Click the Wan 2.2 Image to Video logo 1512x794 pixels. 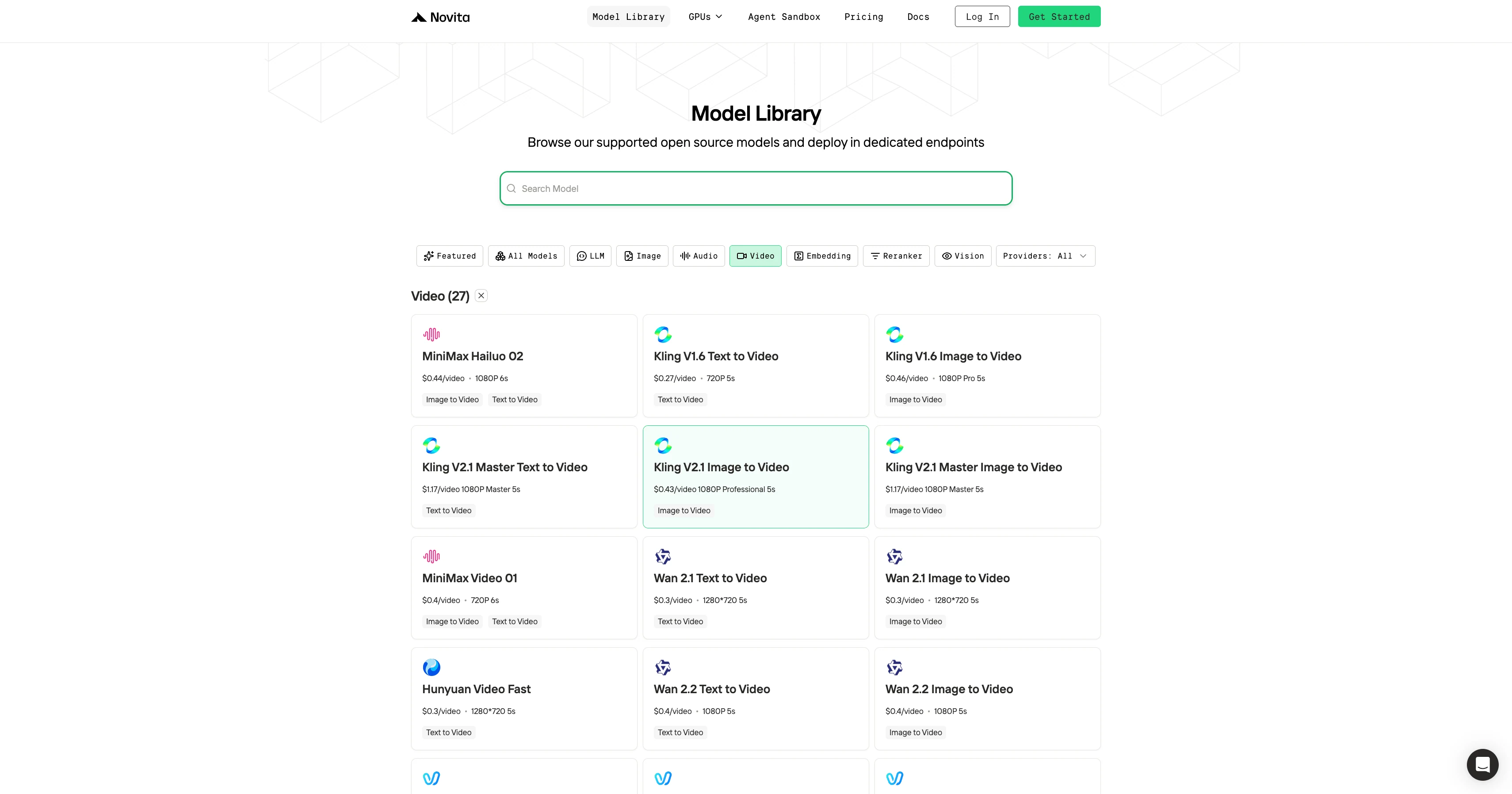point(894,667)
